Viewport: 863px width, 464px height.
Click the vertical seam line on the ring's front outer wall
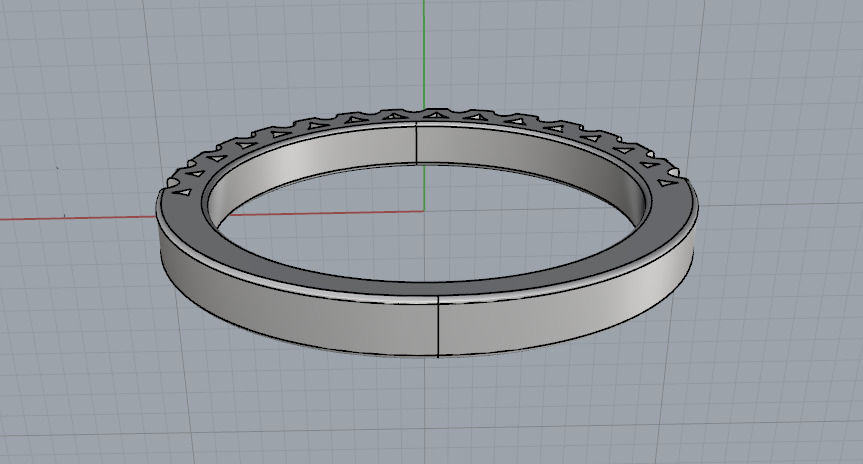(x=438, y=327)
